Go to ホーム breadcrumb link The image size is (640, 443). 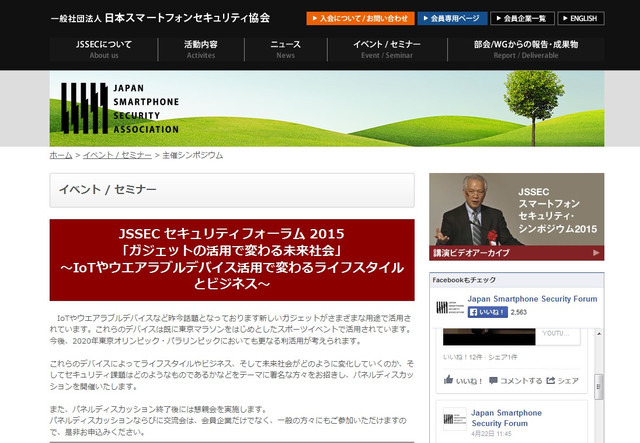61,155
